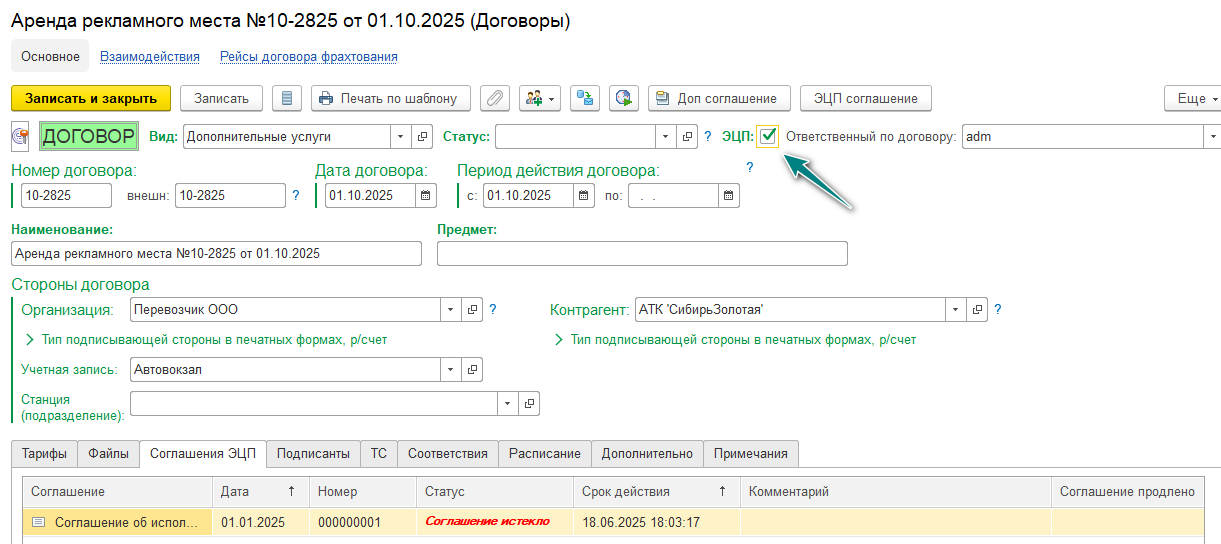Toggle the ЭЦП checkbox
Screen dimensions: 1221x544
coord(767,136)
